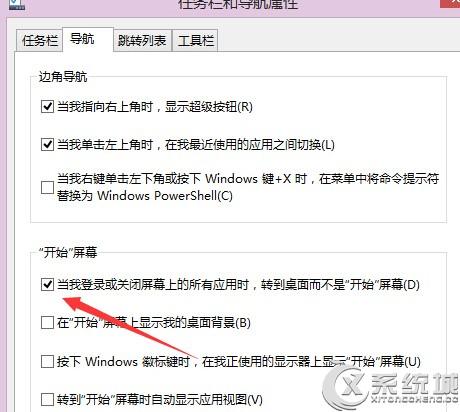
Task: Check the box for 按下 Windows 徽标键时 option (U)
Action: pos(47,361)
